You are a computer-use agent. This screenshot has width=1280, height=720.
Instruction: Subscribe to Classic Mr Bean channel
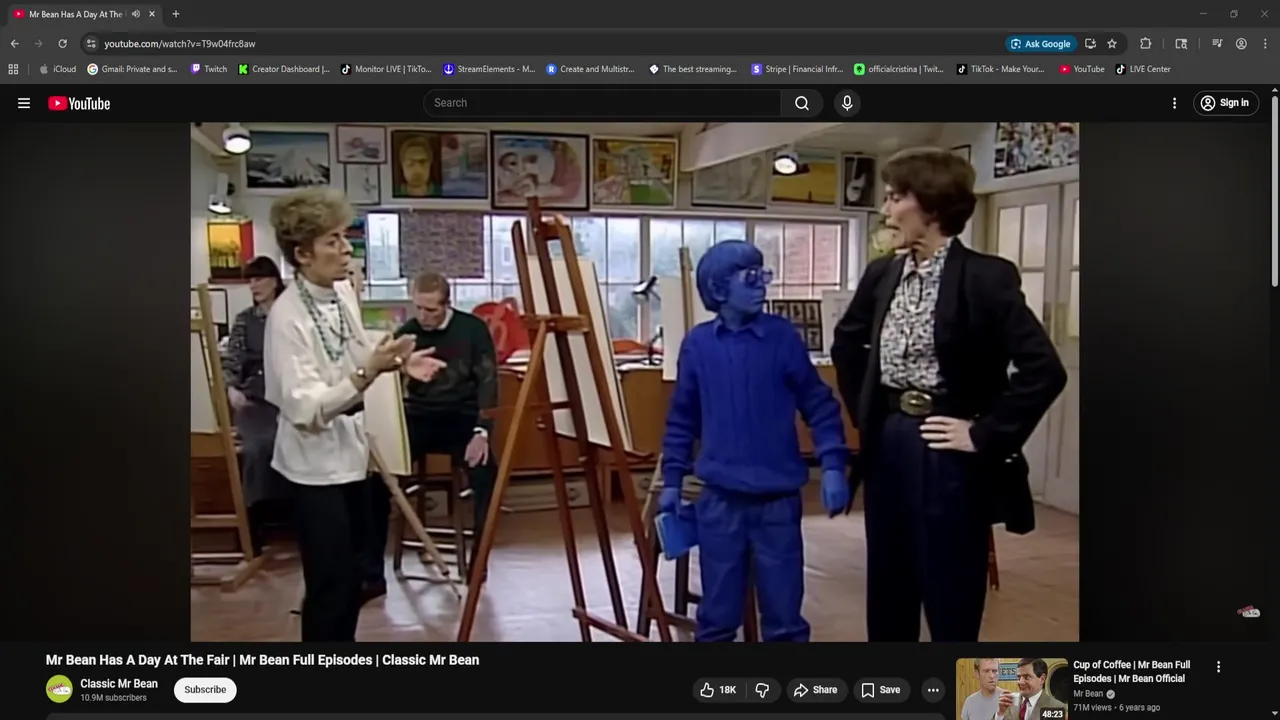pos(205,690)
